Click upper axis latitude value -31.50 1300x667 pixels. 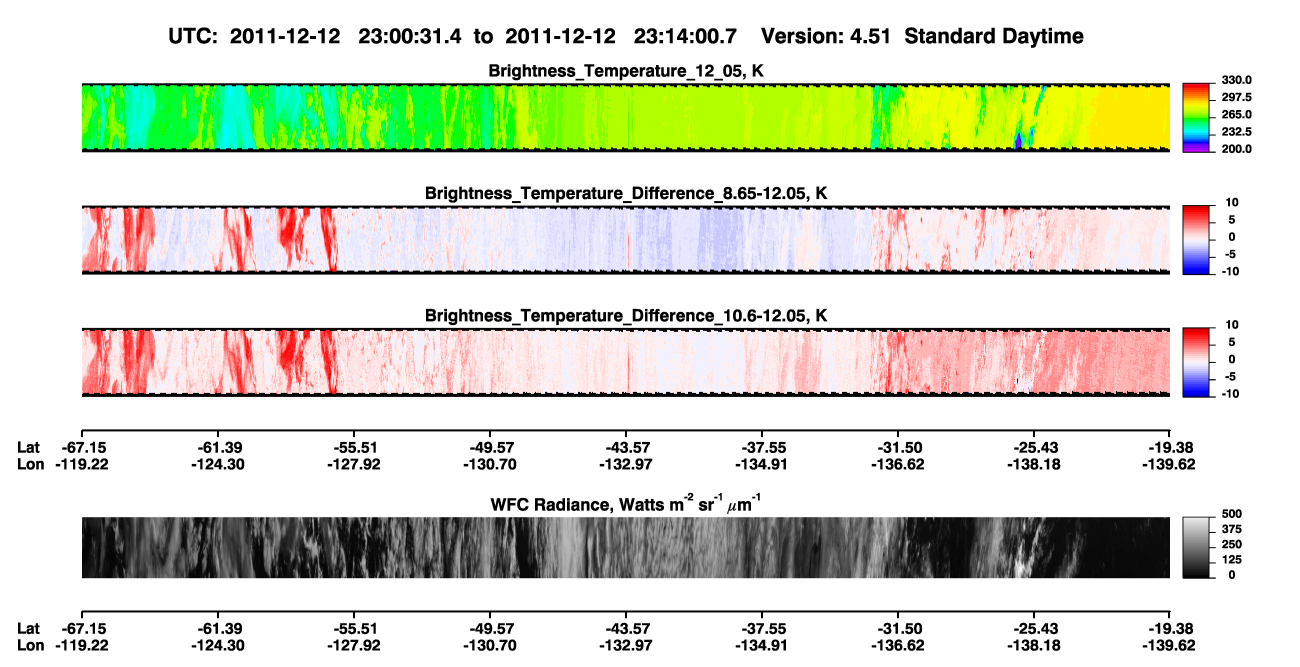[897, 447]
